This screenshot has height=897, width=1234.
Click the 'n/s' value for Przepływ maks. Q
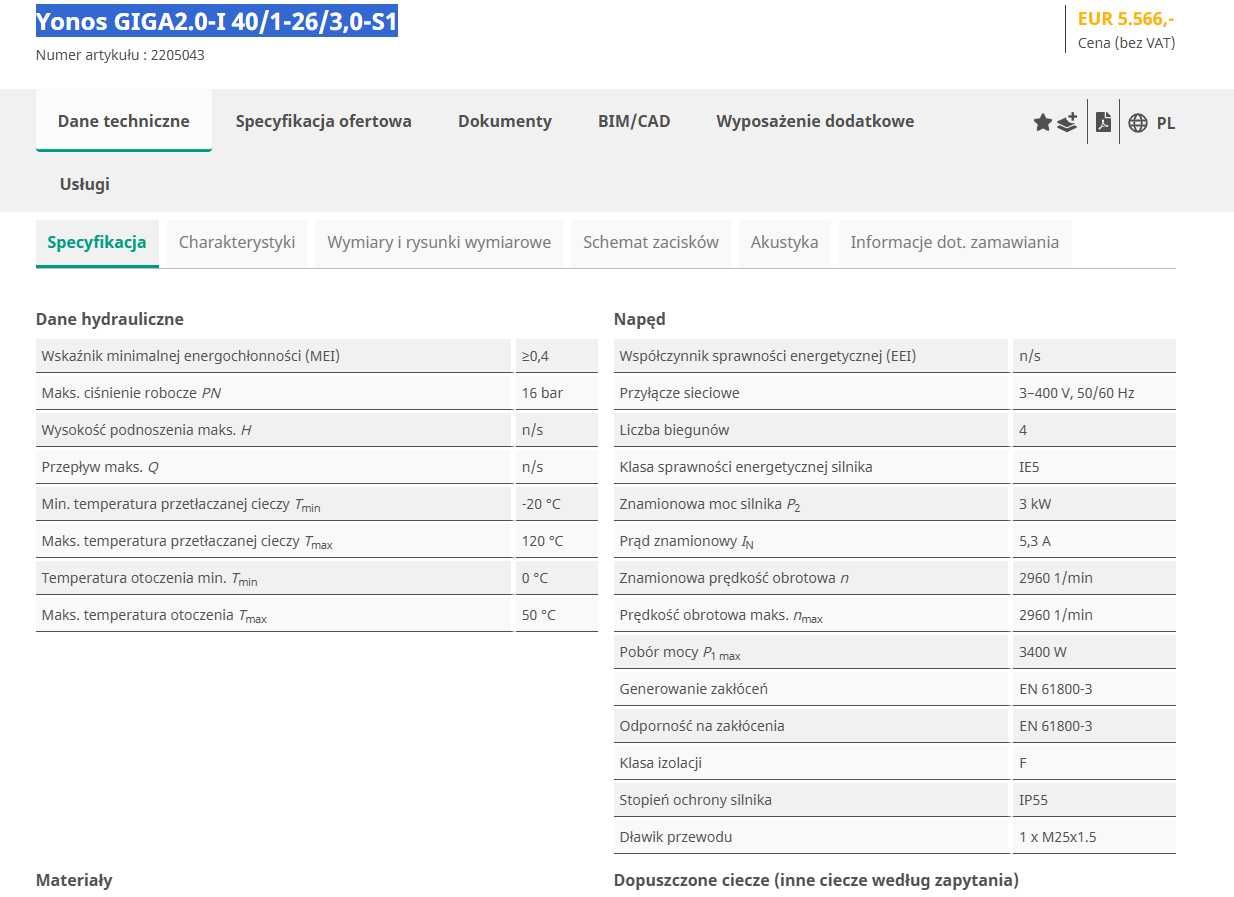(x=532, y=467)
